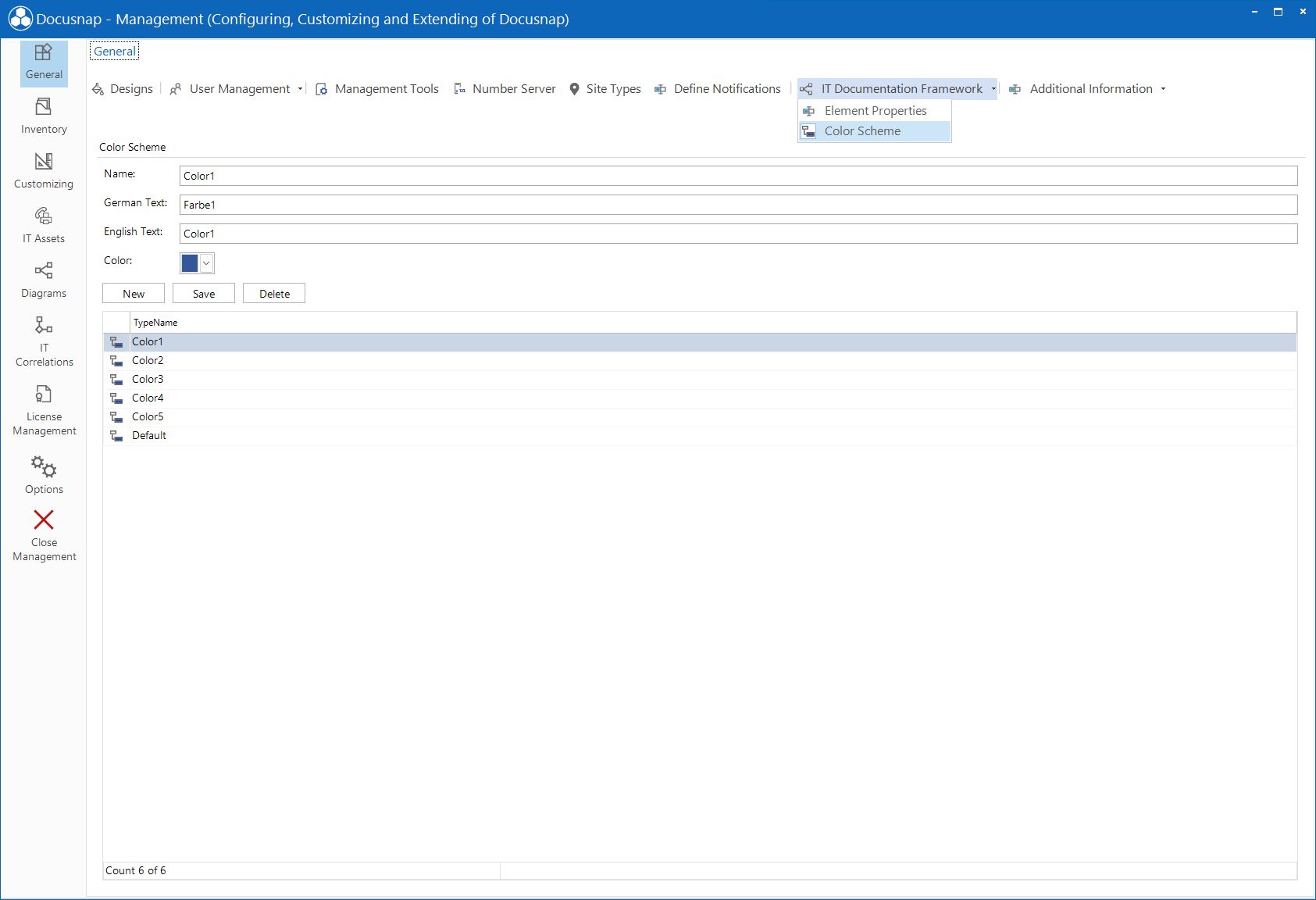
Task: Select Element Properties menu entry
Action: pos(875,111)
